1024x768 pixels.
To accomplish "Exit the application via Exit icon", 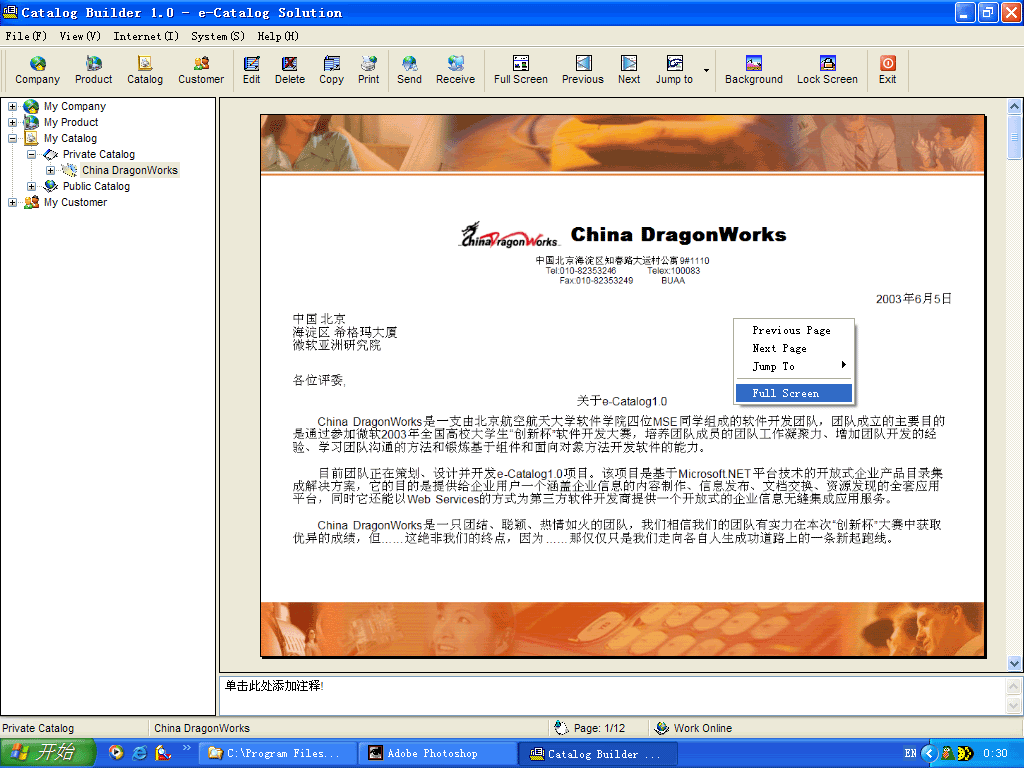I will tap(887, 70).
